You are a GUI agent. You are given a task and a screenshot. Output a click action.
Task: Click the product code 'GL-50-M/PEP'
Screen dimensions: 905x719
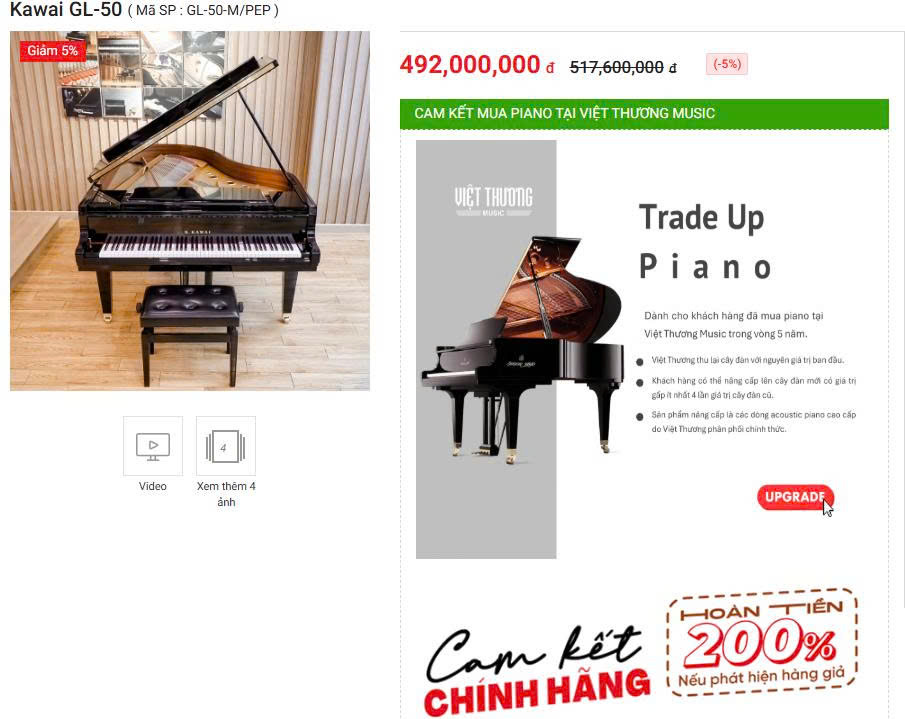[229, 10]
